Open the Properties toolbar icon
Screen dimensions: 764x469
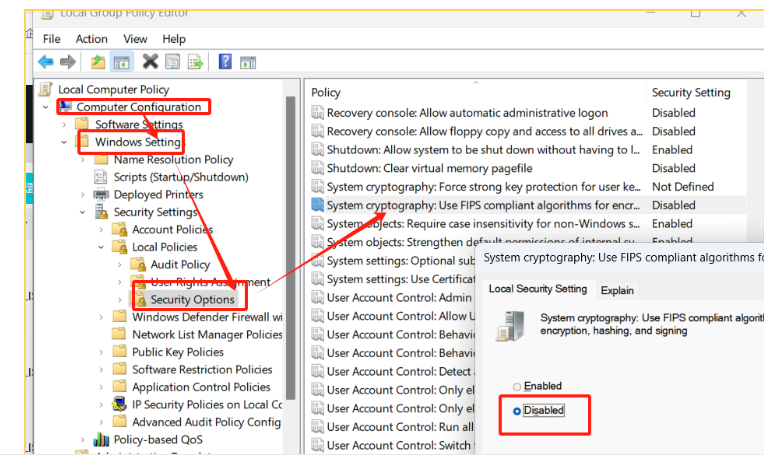pyautogui.click(x=172, y=62)
